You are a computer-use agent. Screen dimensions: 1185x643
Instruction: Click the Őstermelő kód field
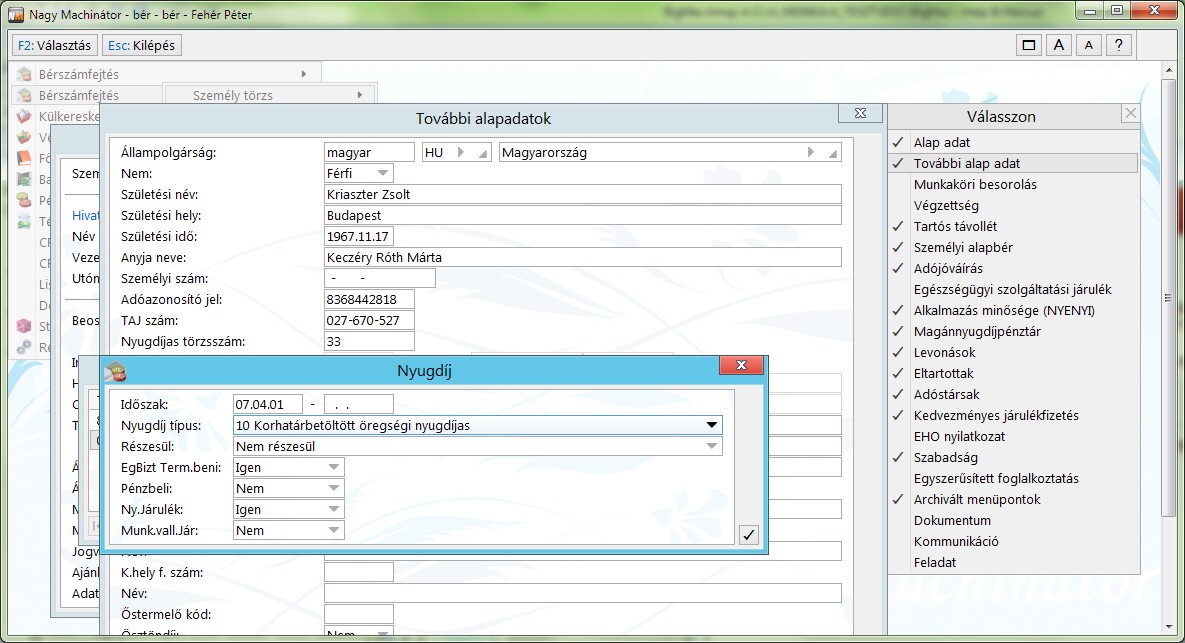coord(358,614)
